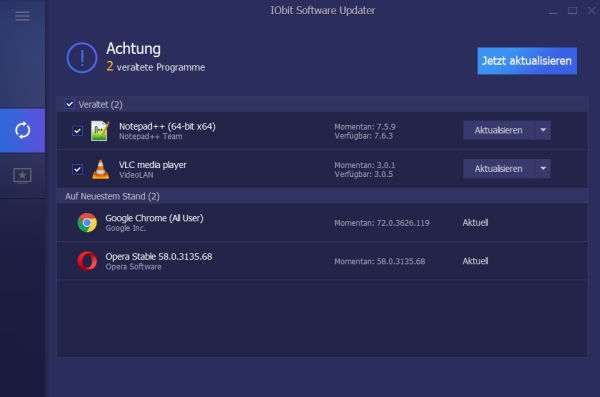This screenshot has height=397, width=600.
Task: Click Notepad++ Momentan: 7.5.9 version text
Action: coord(365,127)
